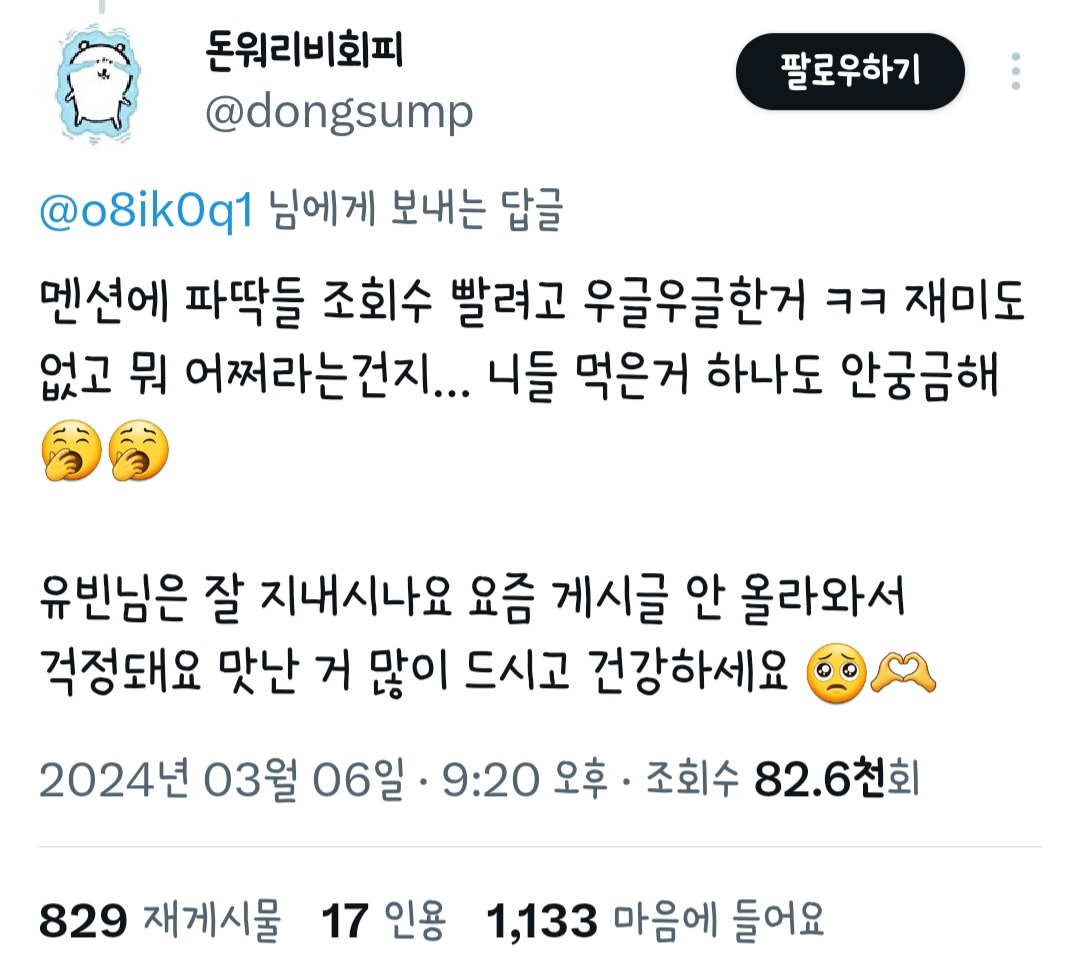
Task: View the 조회수 82.6천회 view count
Action: click(x=782, y=779)
